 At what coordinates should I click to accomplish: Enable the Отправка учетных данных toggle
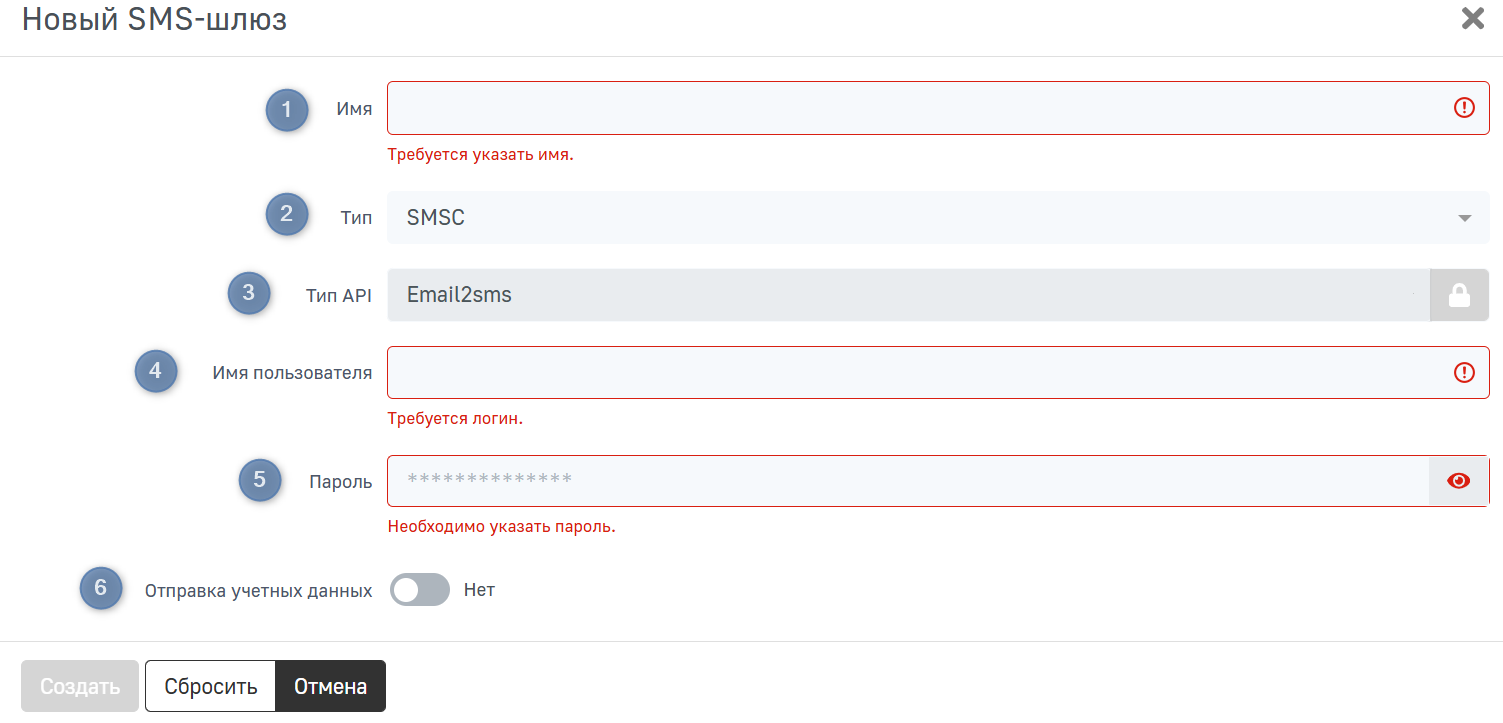click(420, 590)
